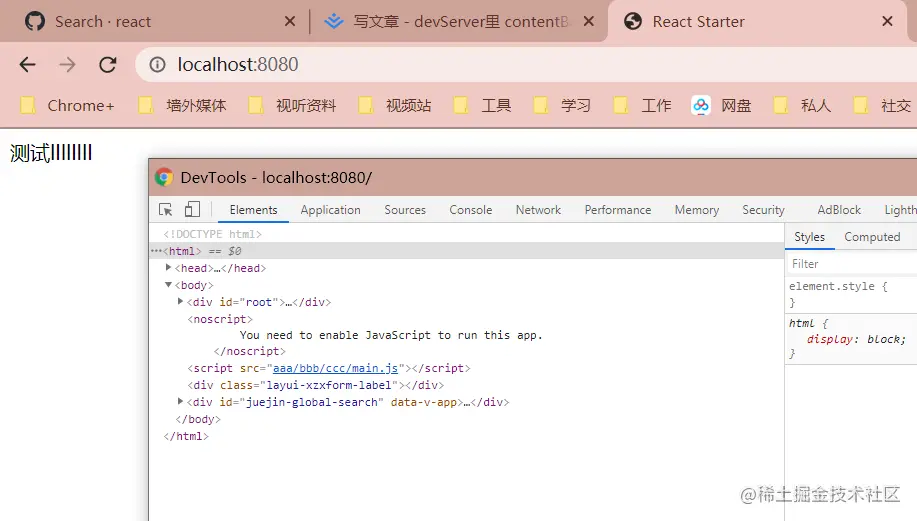Screen dimensions: 917x521
Task: Open the 社交 bookmark folder
Action: pos(882,106)
